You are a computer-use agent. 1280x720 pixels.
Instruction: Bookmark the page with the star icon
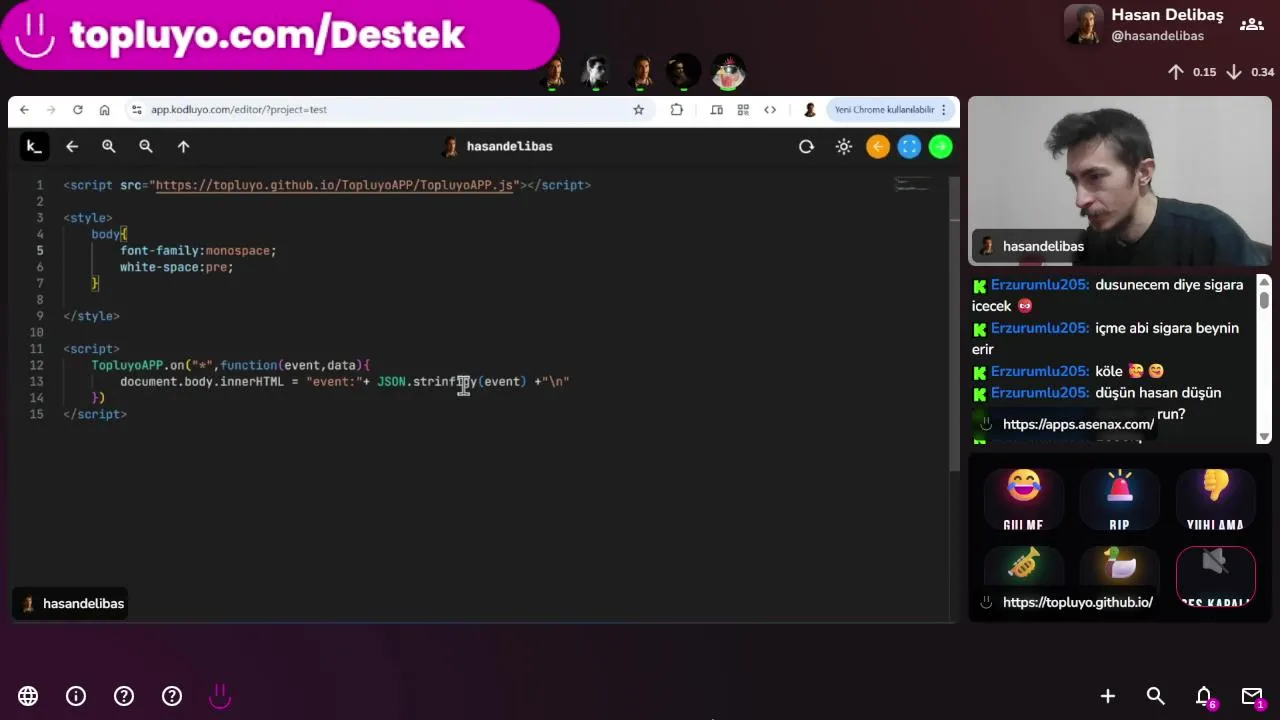638,110
